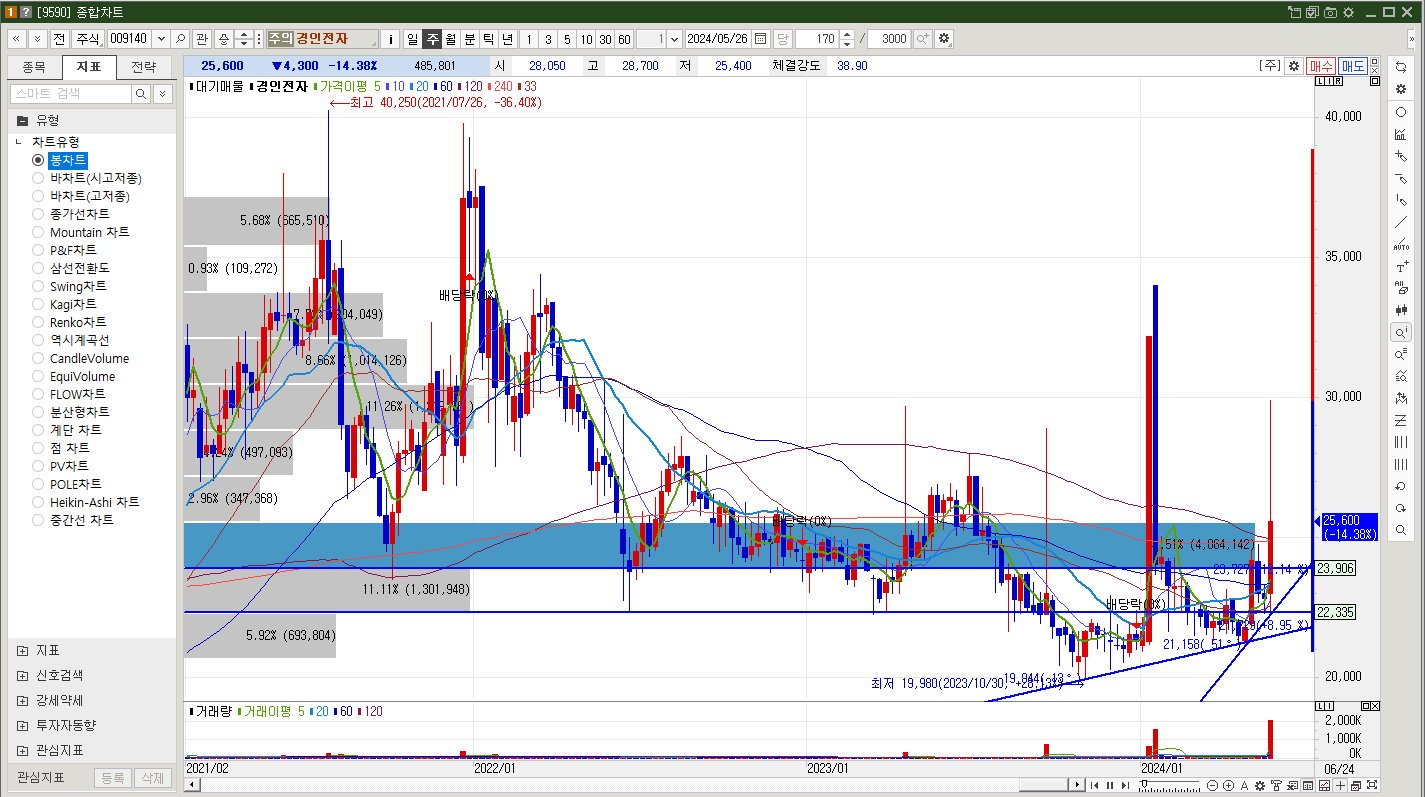The image size is (1425, 797).
Task: Click the 스마트 검색 input field
Action: click(70, 93)
